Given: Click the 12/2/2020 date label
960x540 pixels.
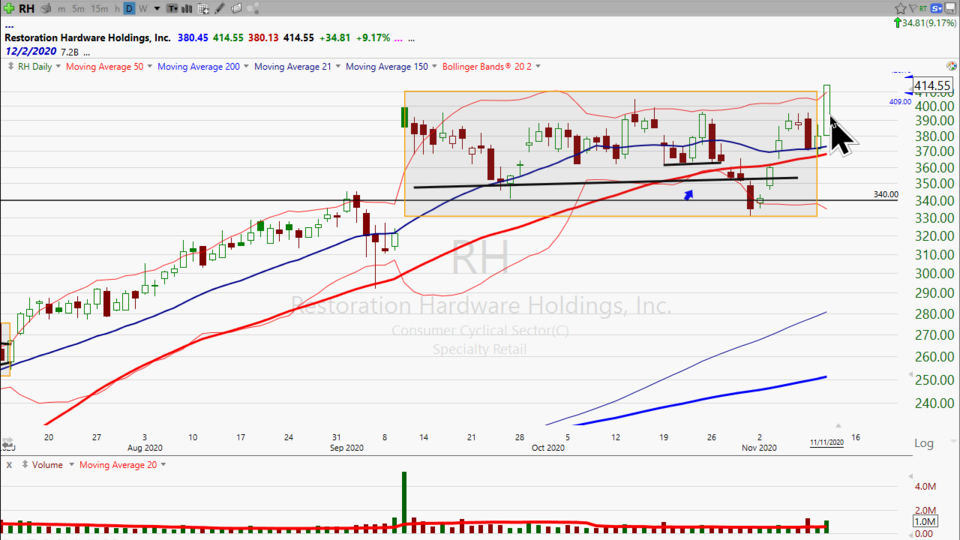Looking at the screenshot, I should [31, 51].
